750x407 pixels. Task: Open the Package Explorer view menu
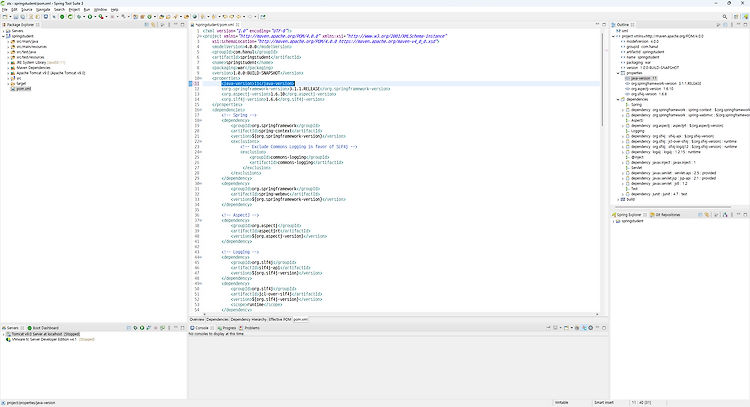tap(169, 24)
